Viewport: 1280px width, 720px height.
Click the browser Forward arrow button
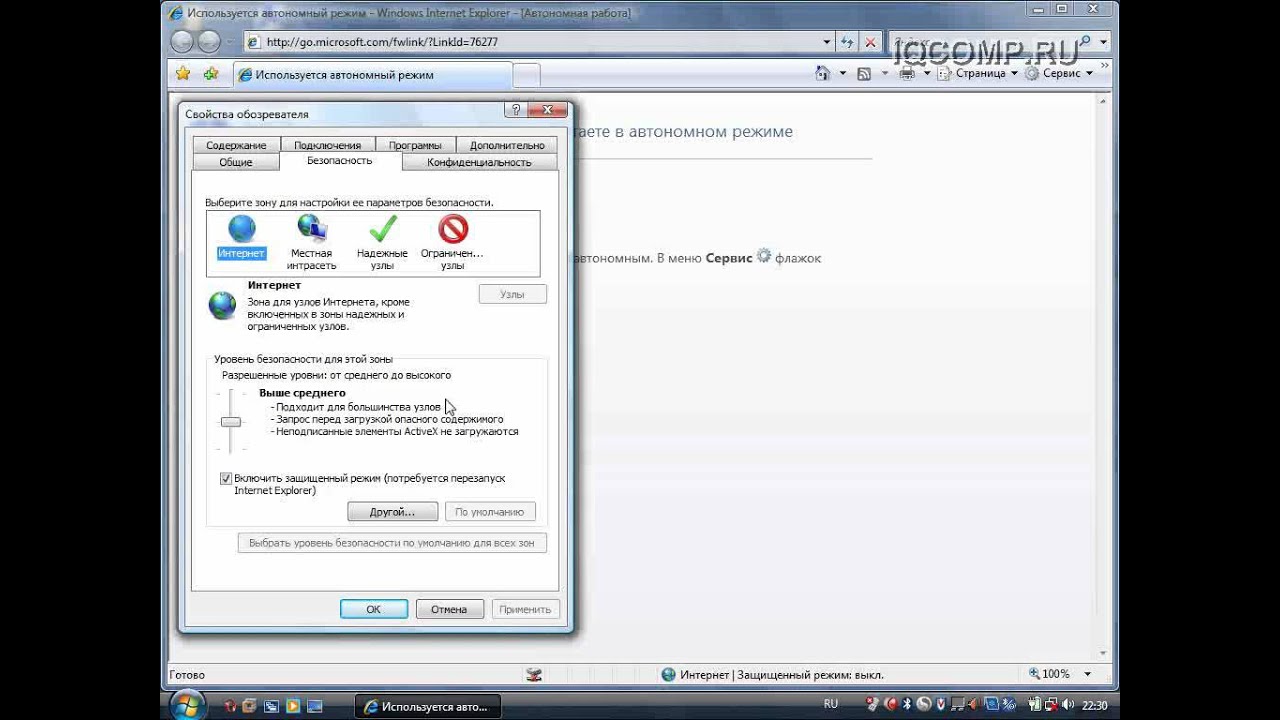[x=208, y=42]
